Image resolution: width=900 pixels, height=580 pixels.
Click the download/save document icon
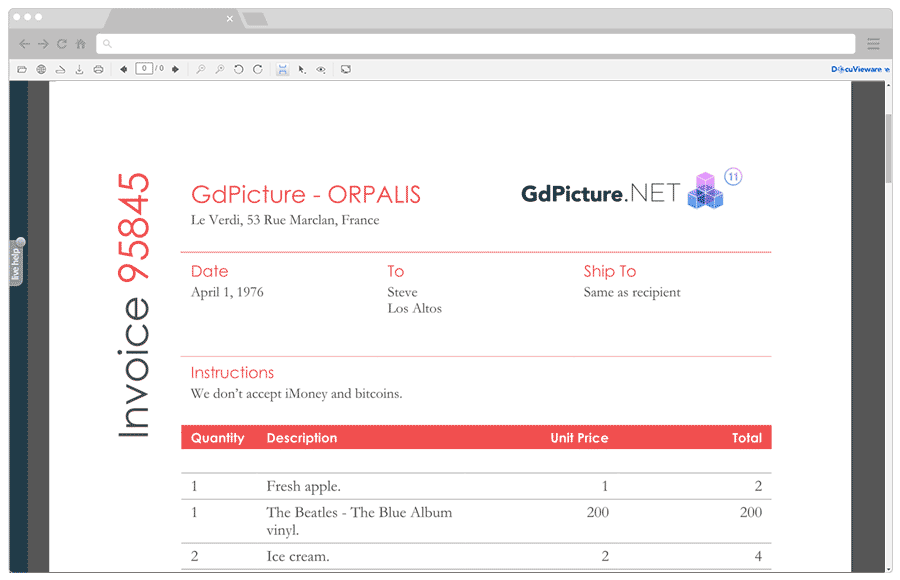click(x=79, y=69)
